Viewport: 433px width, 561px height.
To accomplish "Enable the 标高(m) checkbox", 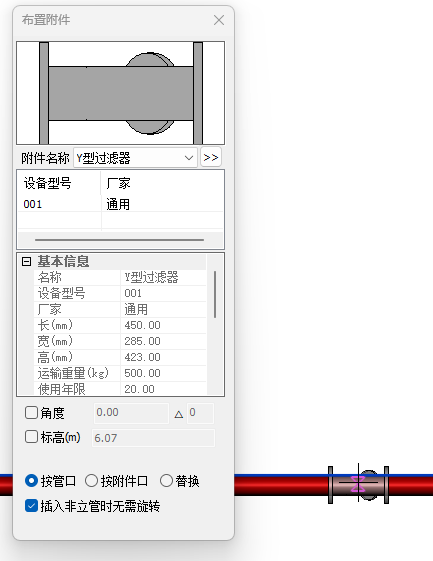I will pos(31,437).
